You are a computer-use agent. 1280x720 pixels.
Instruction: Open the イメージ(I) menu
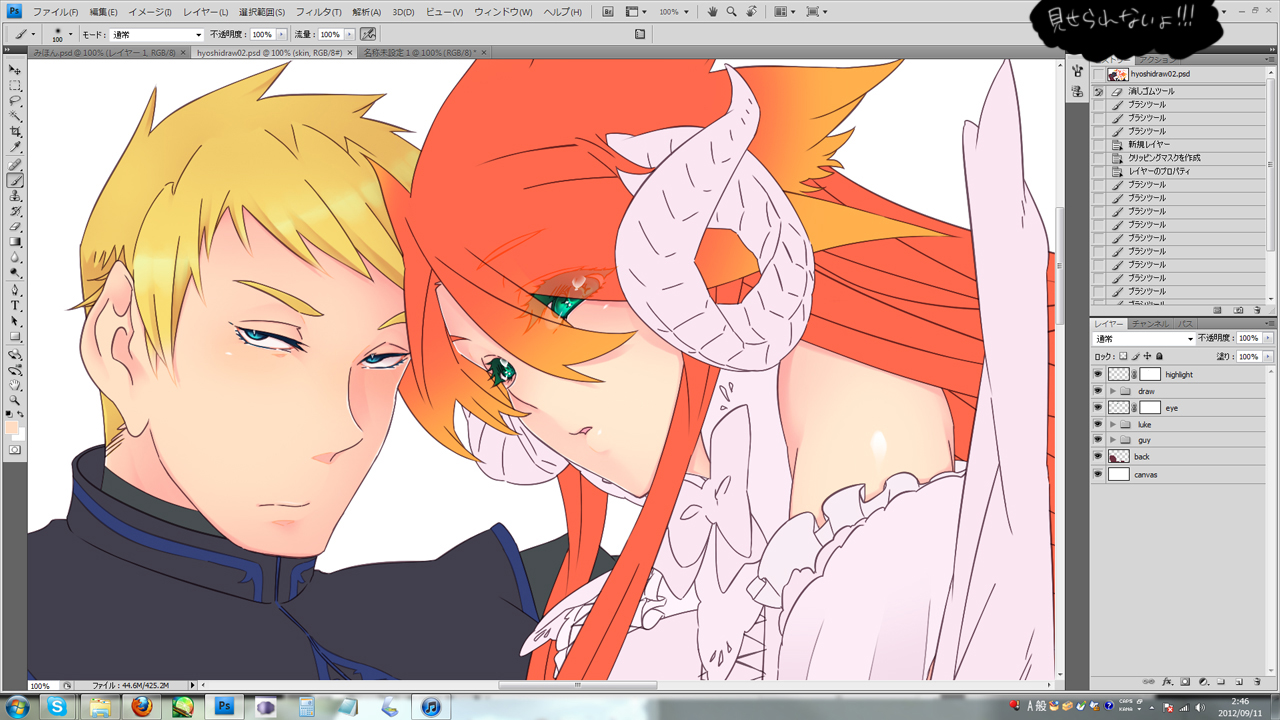coord(149,12)
